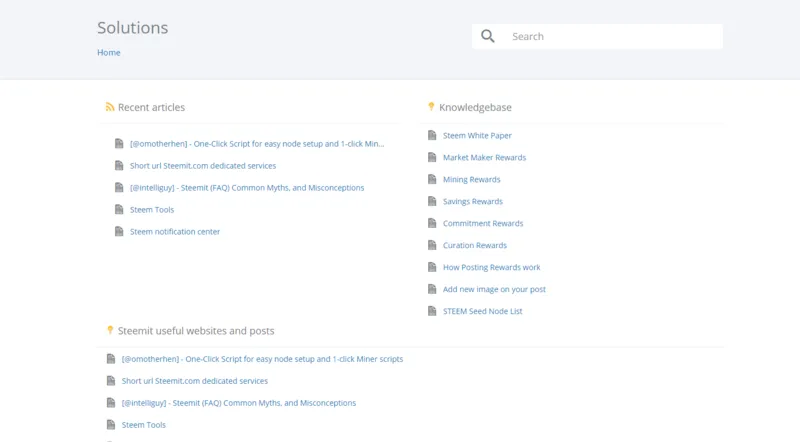Viewport: 800px width, 442px height.
Task: Open the Curation Rewards article
Action: (475, 245)
